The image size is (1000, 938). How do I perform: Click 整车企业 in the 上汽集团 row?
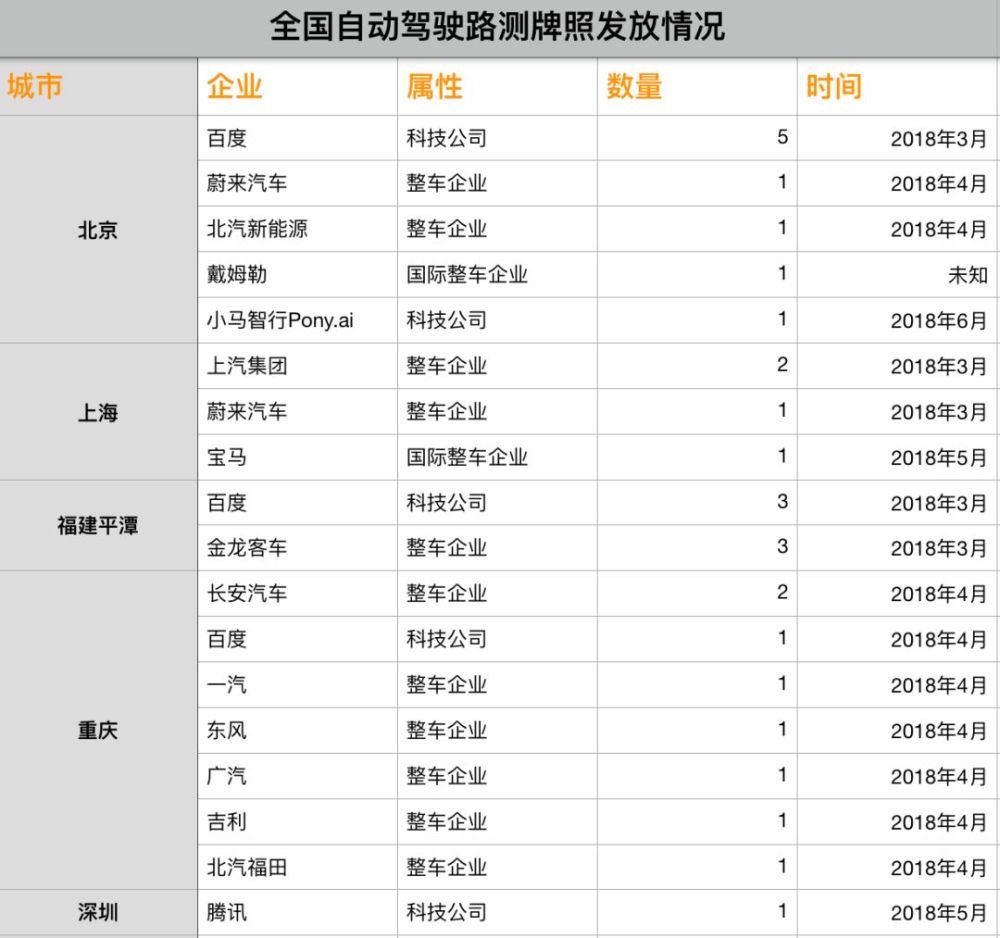click(x=446, y=365)
